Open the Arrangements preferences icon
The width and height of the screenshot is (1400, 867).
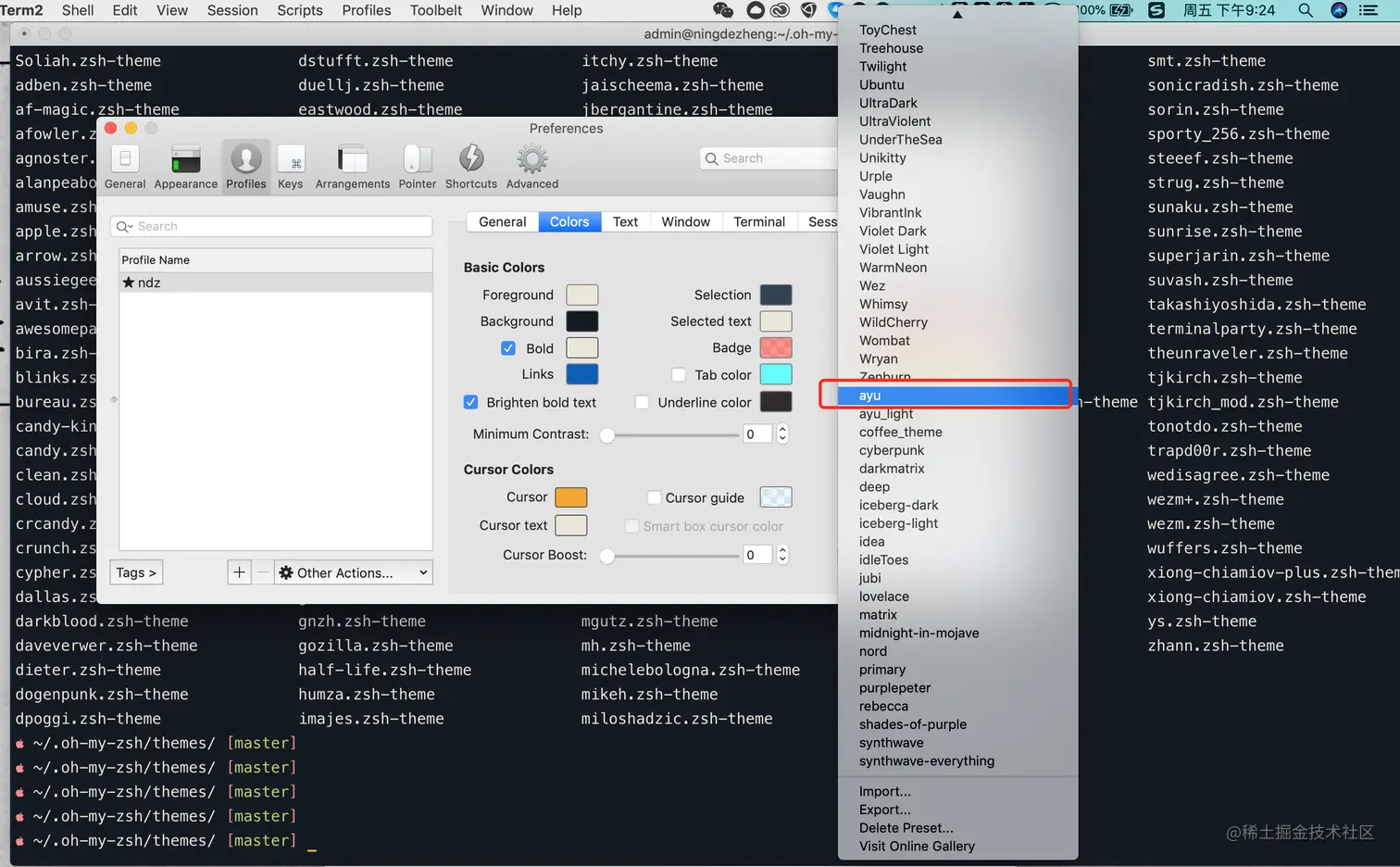click(x=353, y=167)
